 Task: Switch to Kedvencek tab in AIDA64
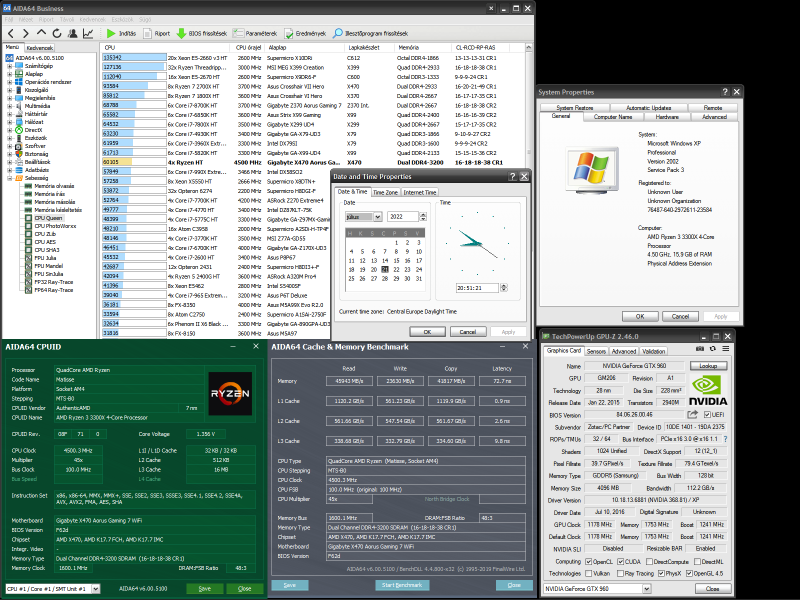coord(39,47)
